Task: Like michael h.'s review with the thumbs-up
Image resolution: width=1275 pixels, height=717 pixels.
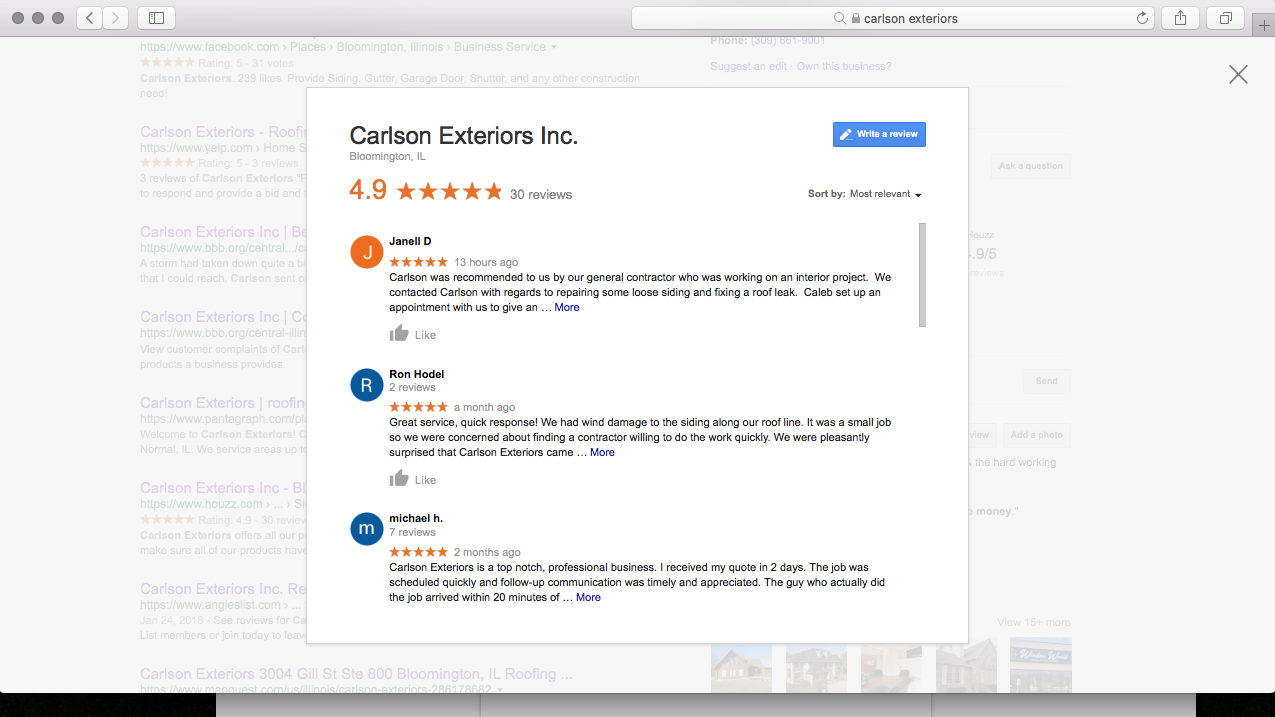Action: coord(399,625)
